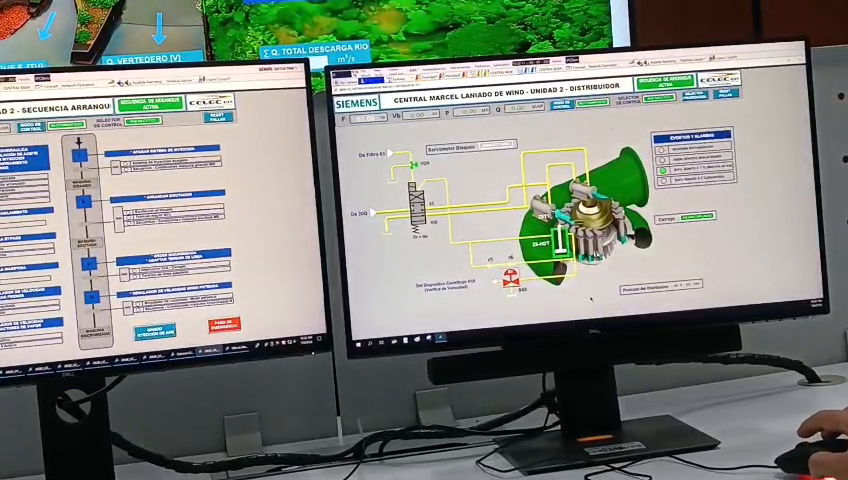Open Task View on the right monitor taskbar
Image resolution: width=848 pixels, height=480 pixels.
coord(382,342)
